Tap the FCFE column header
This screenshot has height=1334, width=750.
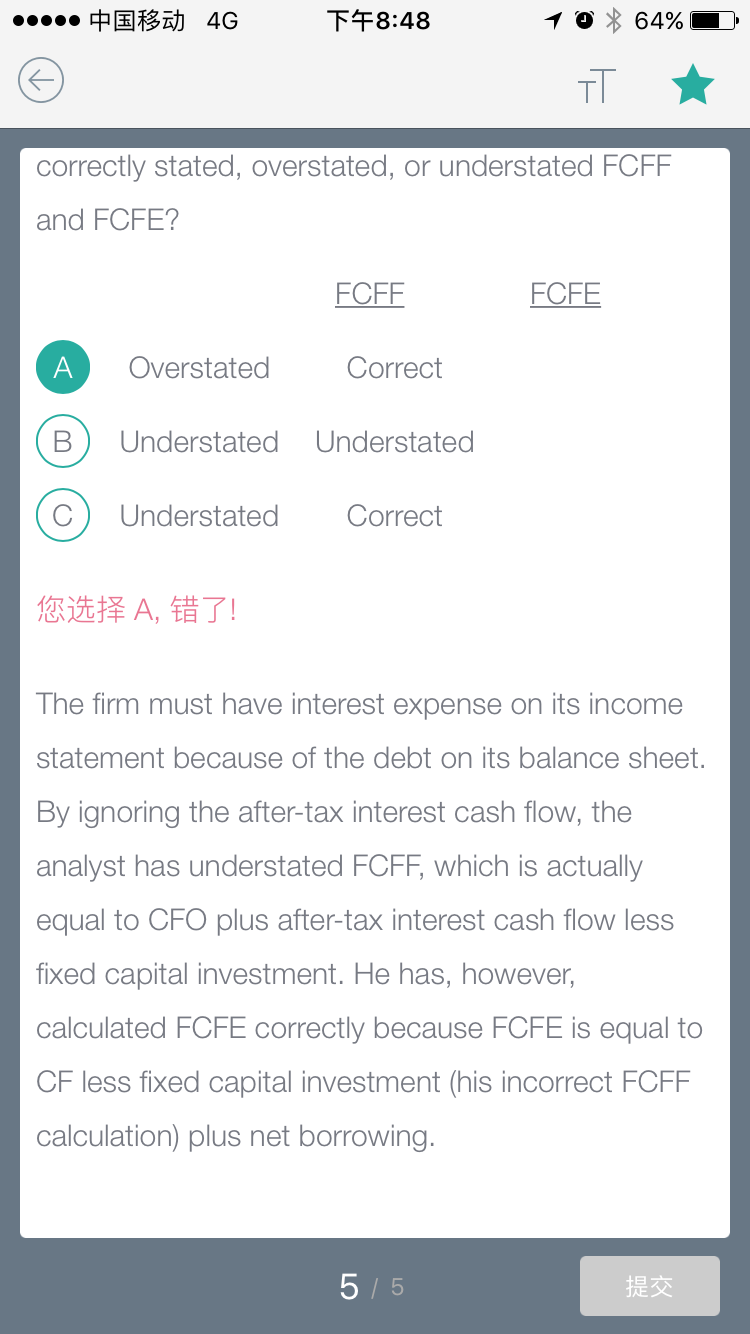[x=565, y=294]
